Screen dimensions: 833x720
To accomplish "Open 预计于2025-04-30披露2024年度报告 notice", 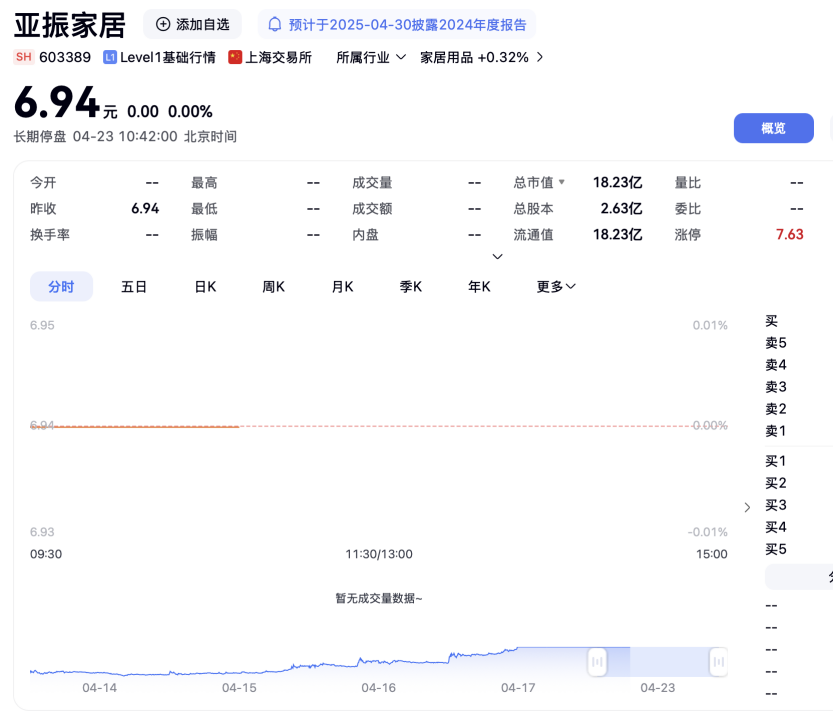I will tap(397, 24).
